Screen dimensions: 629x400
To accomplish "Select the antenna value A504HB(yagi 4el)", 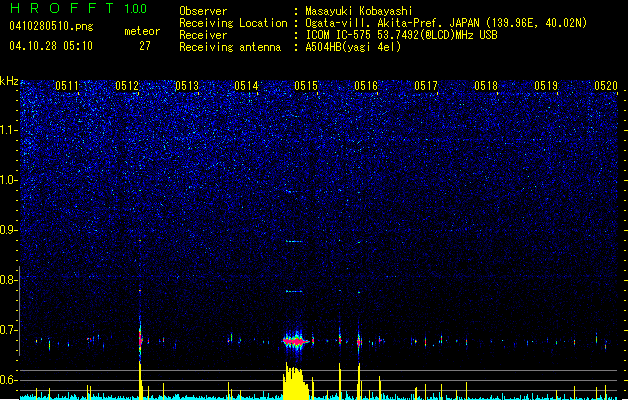I will [353, 47].
